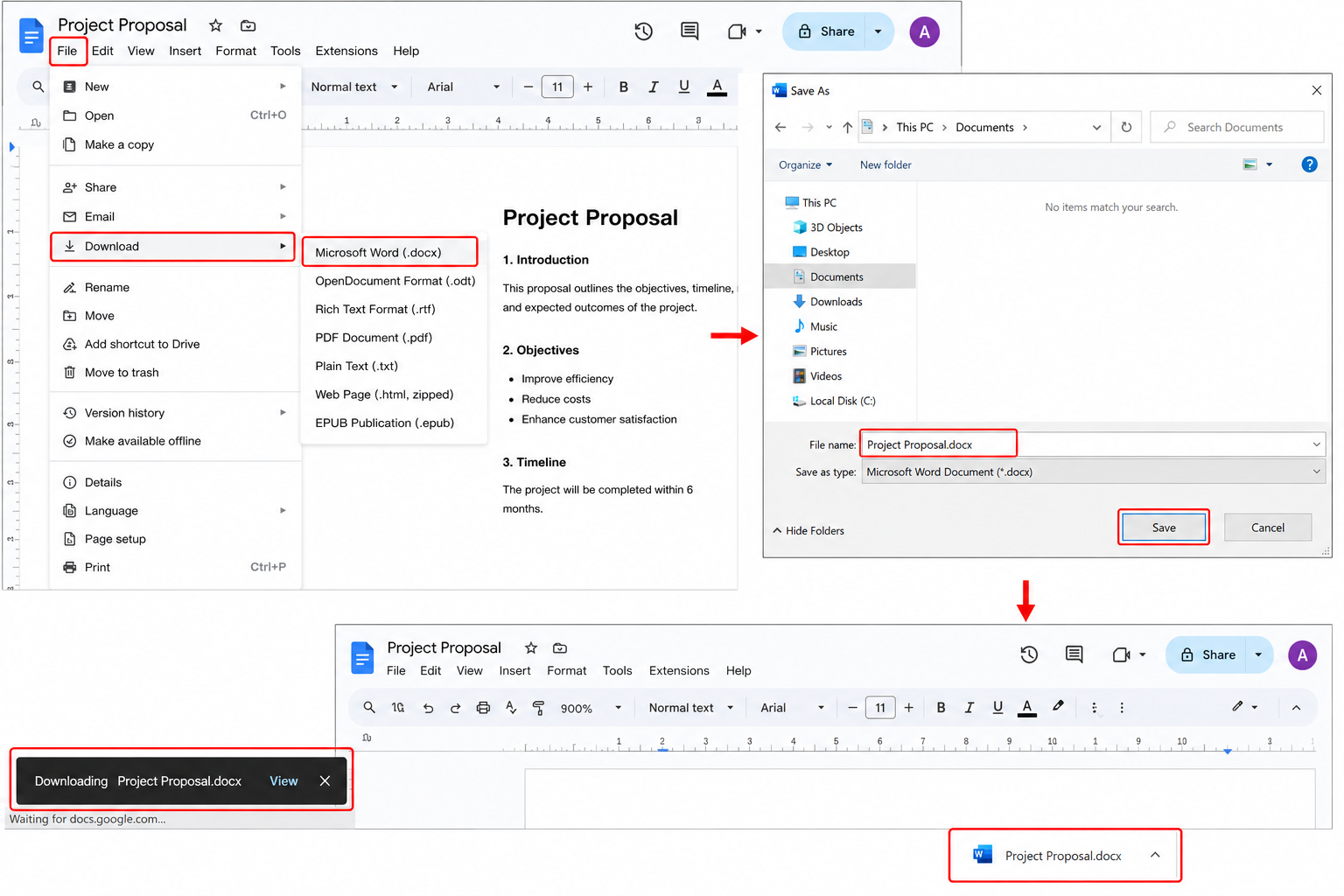The image size is (1344, 896).
Task: Open the comments icon in the bottom Docs window
Action: (x=1074, y=654)
